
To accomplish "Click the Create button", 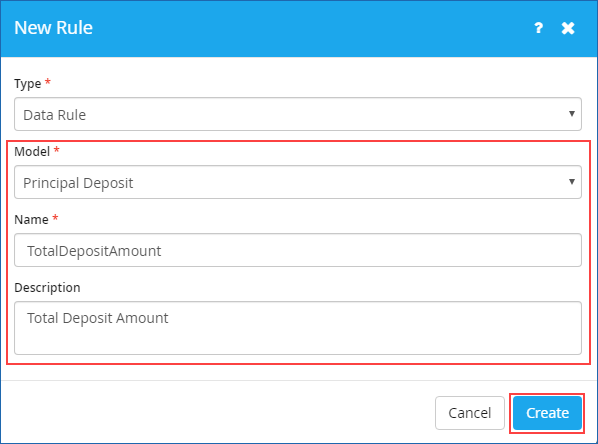I will (x=547, y=413).
